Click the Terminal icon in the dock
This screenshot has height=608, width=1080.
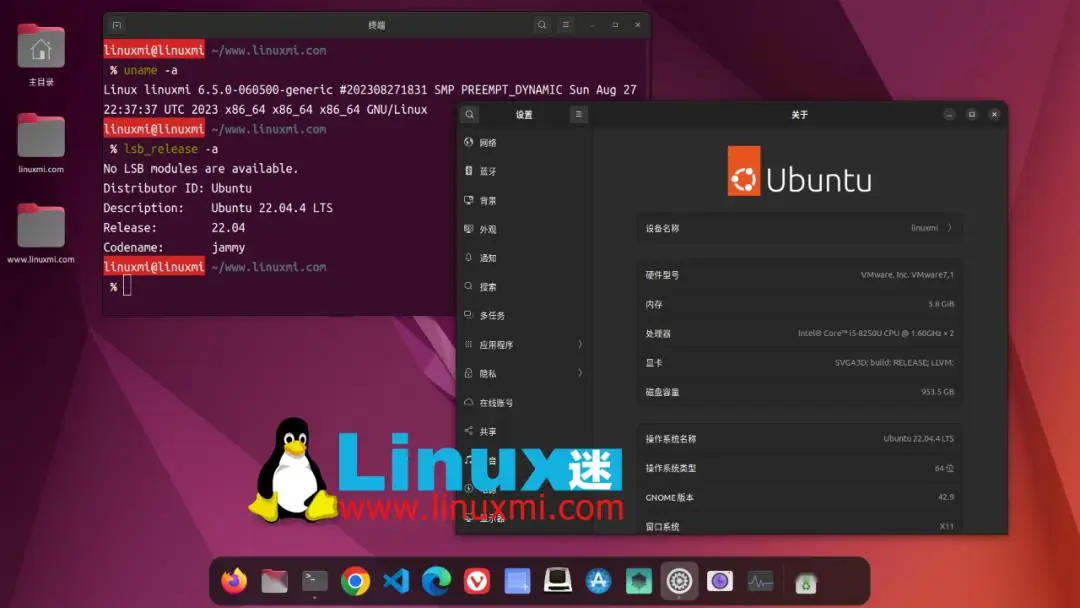tap(315, 581)
